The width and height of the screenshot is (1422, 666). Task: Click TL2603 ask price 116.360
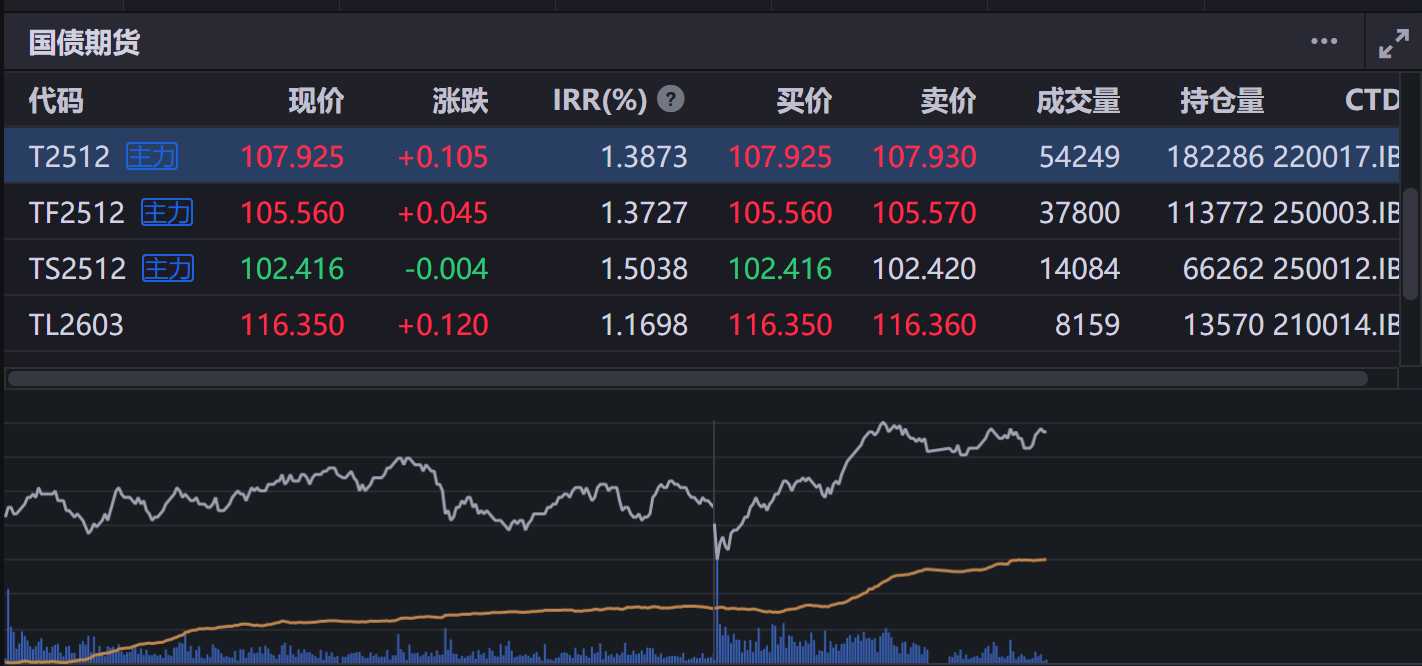click(x=924, y=325)
